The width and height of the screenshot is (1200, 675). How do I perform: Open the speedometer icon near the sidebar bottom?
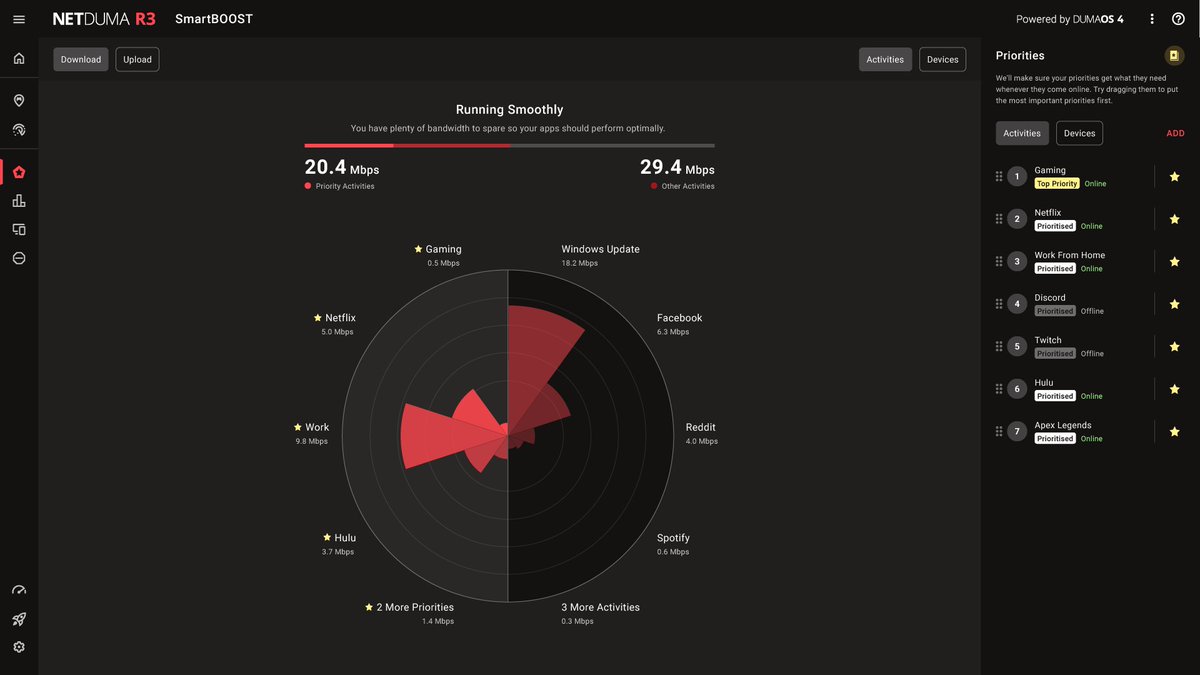click(x=18, y=589)
